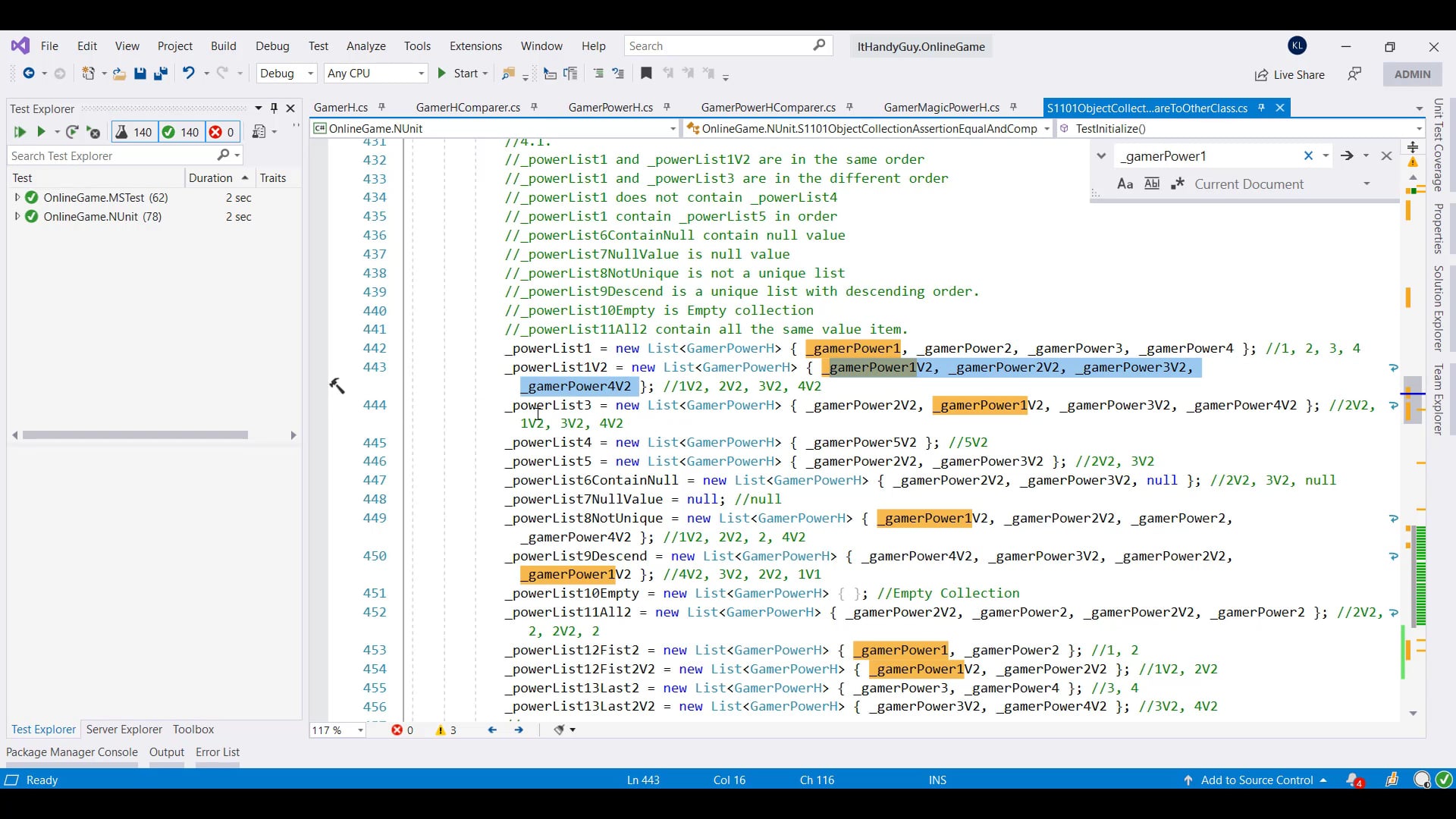
Task: Toggle a bookmark on the current line
Action: (646, 73)
